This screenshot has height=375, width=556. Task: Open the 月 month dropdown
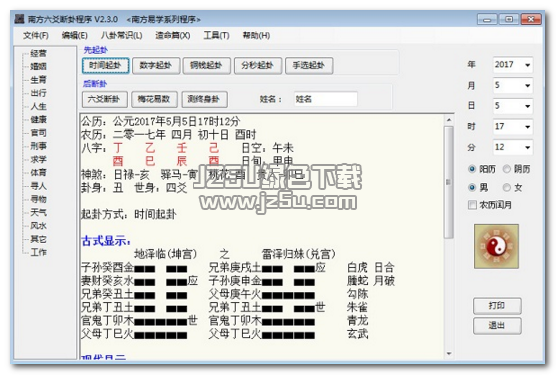tap(513, 85)
